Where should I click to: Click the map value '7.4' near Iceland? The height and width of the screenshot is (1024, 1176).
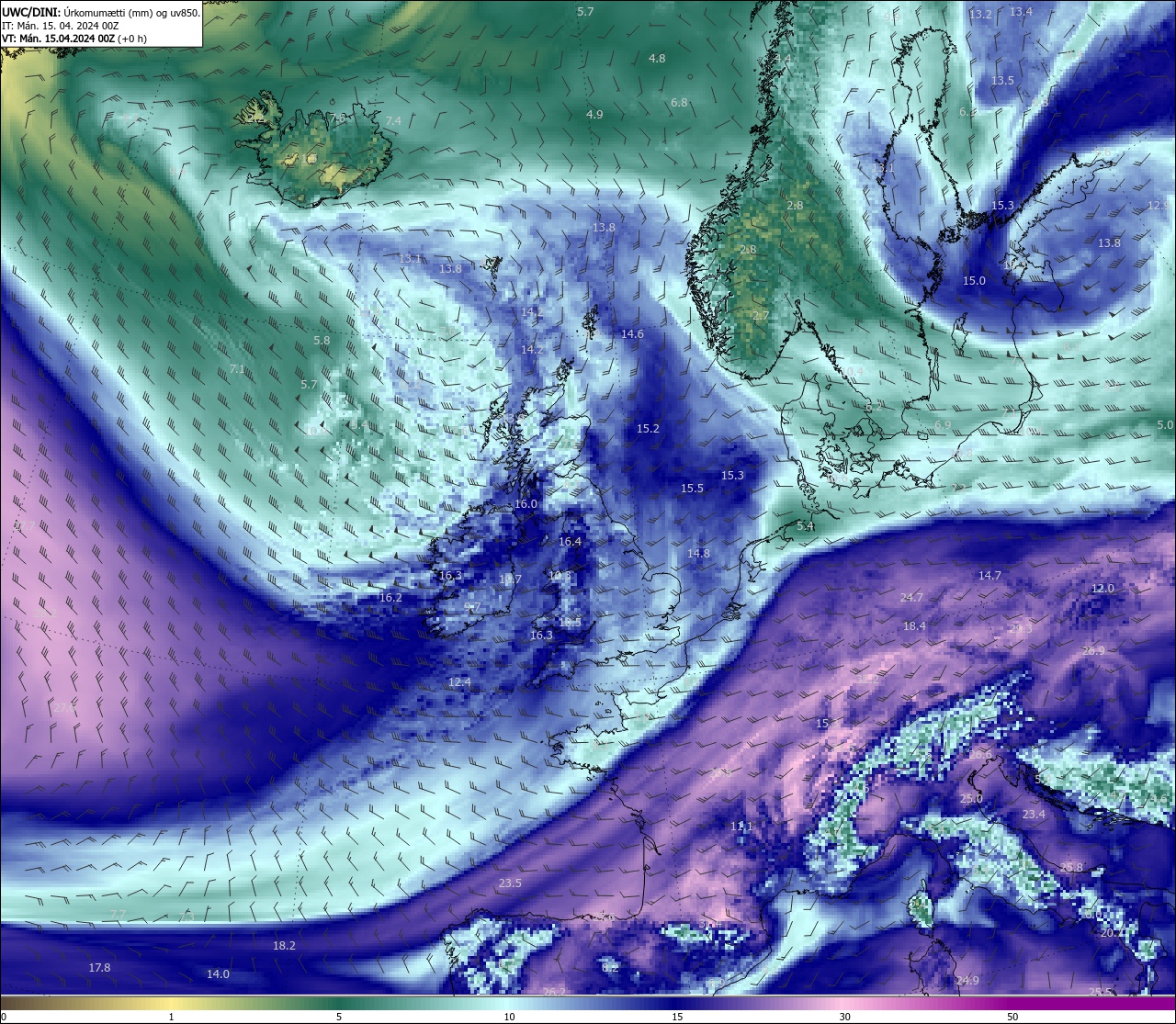click(x=393, y=121)
